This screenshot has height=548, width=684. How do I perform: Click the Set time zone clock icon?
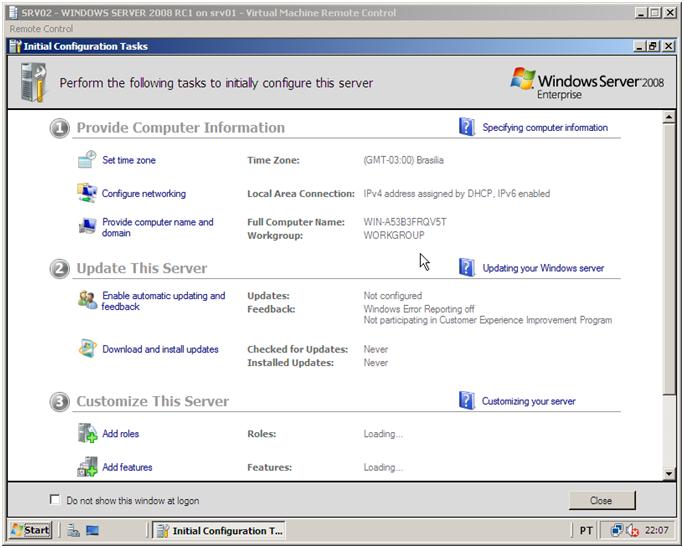pyautogui.click(x=87, y=159)
